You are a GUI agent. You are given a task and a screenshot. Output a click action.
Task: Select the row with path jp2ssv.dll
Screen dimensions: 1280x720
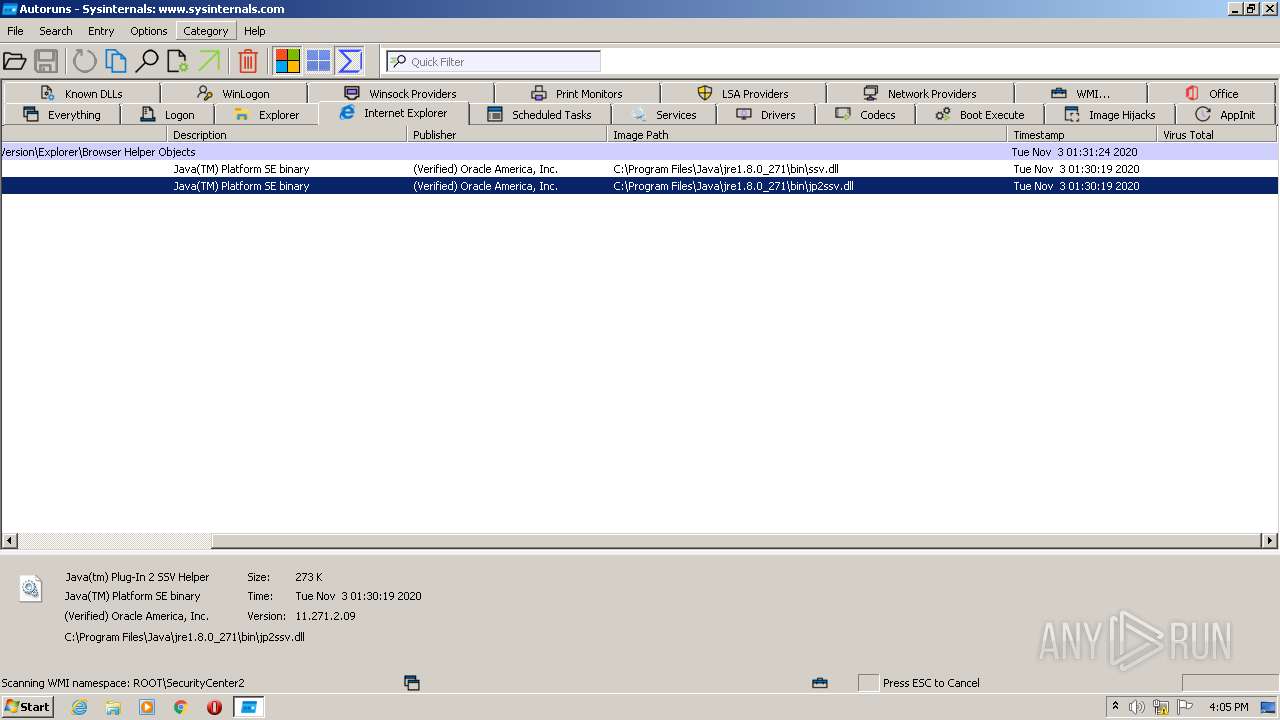click(639, 186)
